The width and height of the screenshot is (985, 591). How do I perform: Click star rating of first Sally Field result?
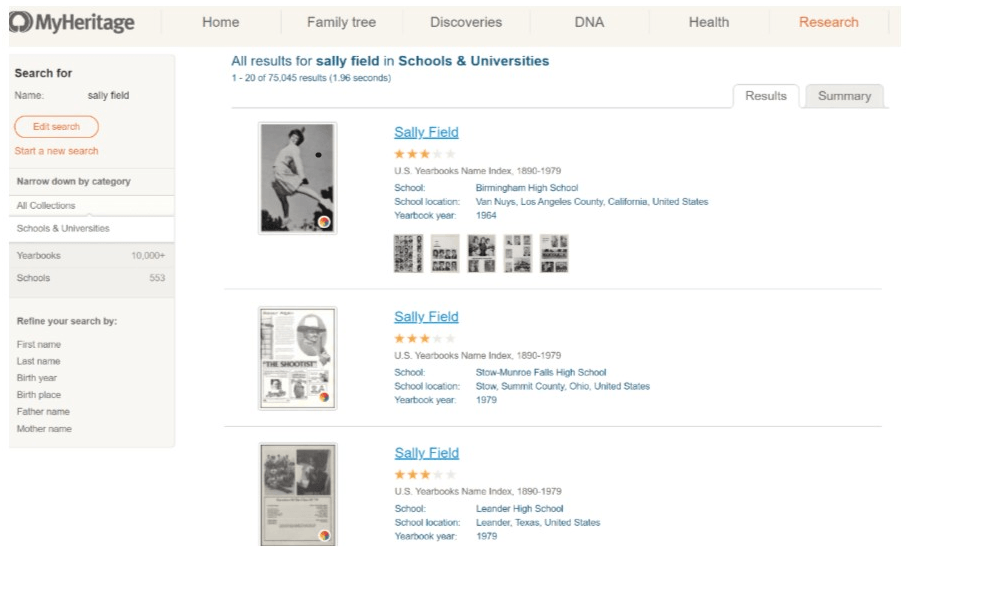click(424, 154)
